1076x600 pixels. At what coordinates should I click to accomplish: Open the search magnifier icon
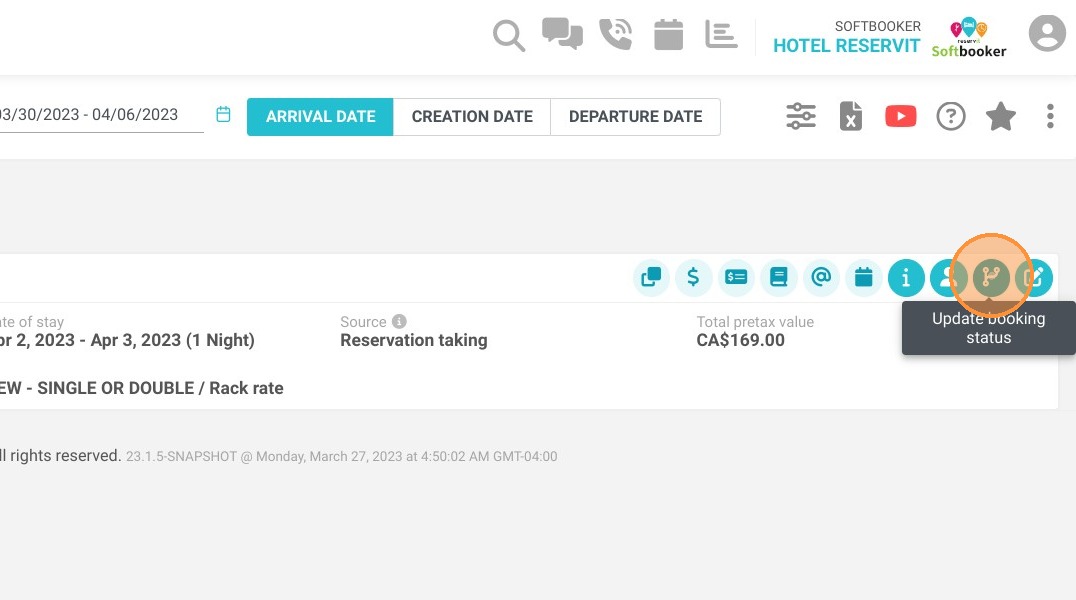(509, 35)
